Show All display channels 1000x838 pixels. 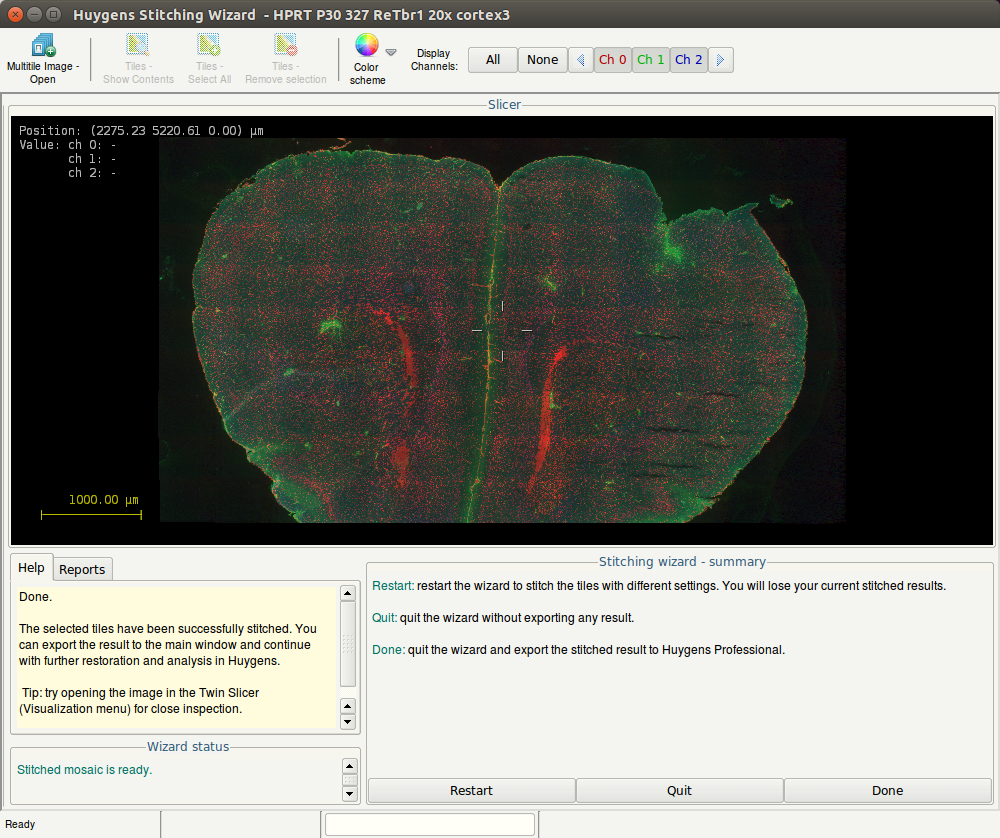493,60
